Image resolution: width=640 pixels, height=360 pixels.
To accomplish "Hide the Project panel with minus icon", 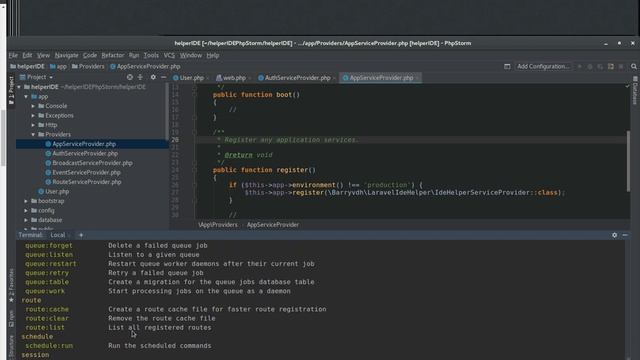I will (x=163, y=77).
